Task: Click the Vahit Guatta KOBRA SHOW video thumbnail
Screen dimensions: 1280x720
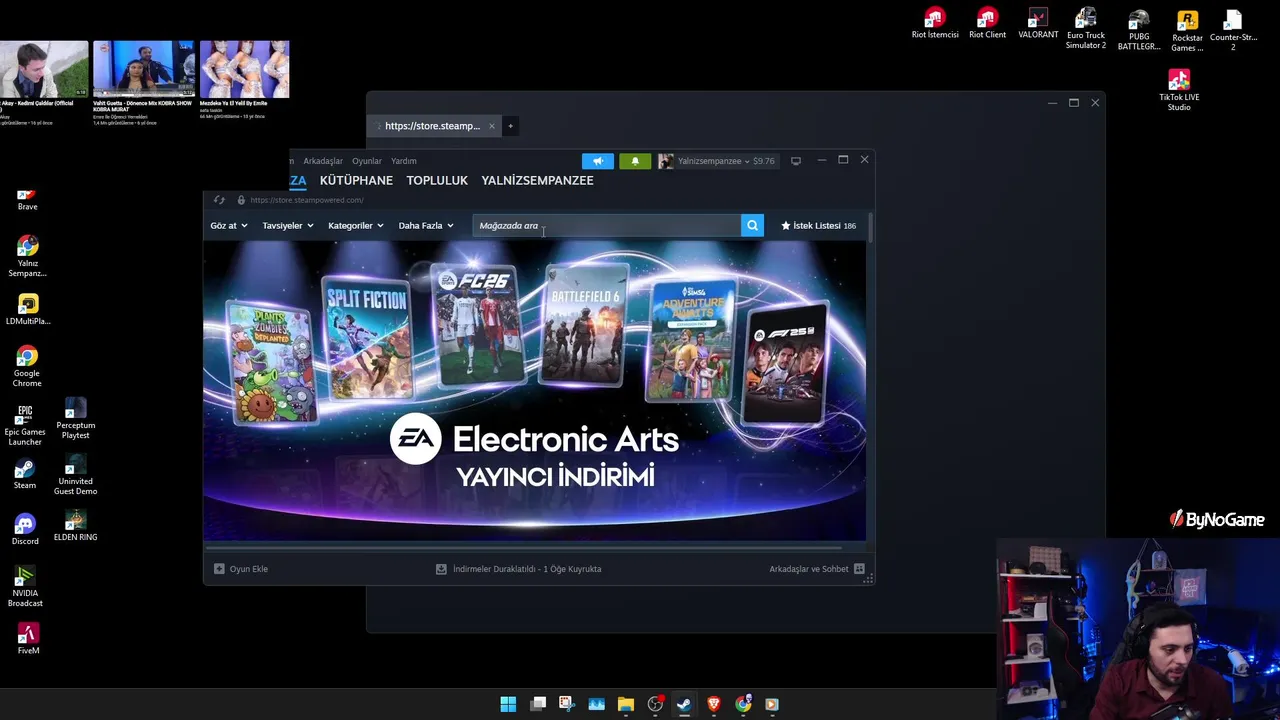Action: click(143, 69)
